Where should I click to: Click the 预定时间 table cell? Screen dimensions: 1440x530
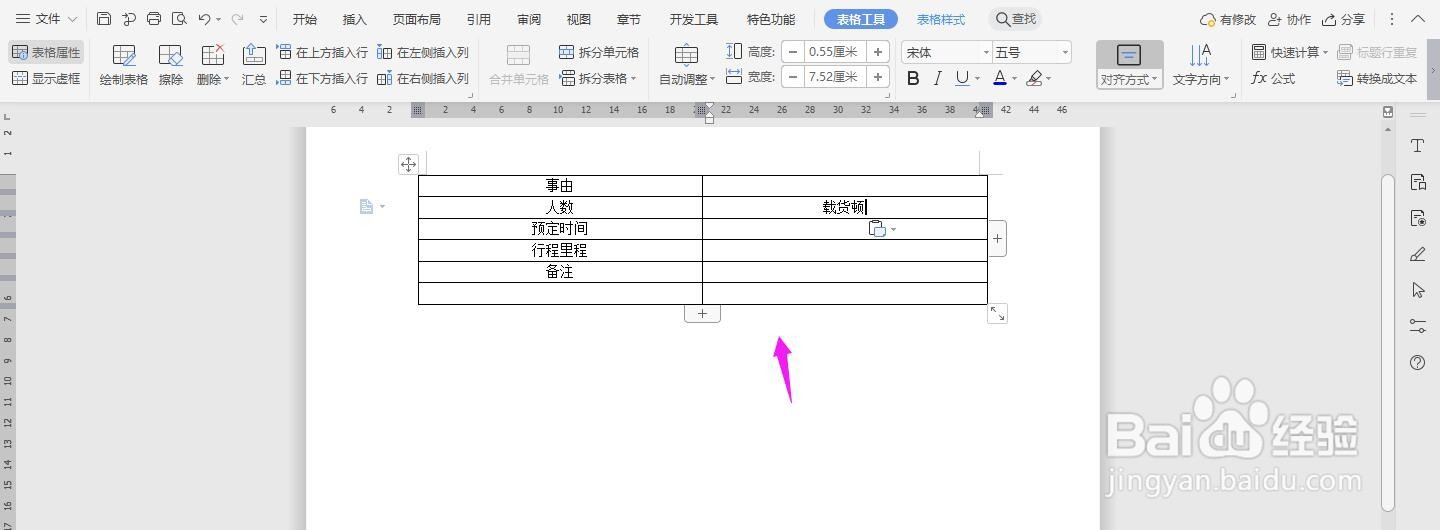(x=560, y=229)
